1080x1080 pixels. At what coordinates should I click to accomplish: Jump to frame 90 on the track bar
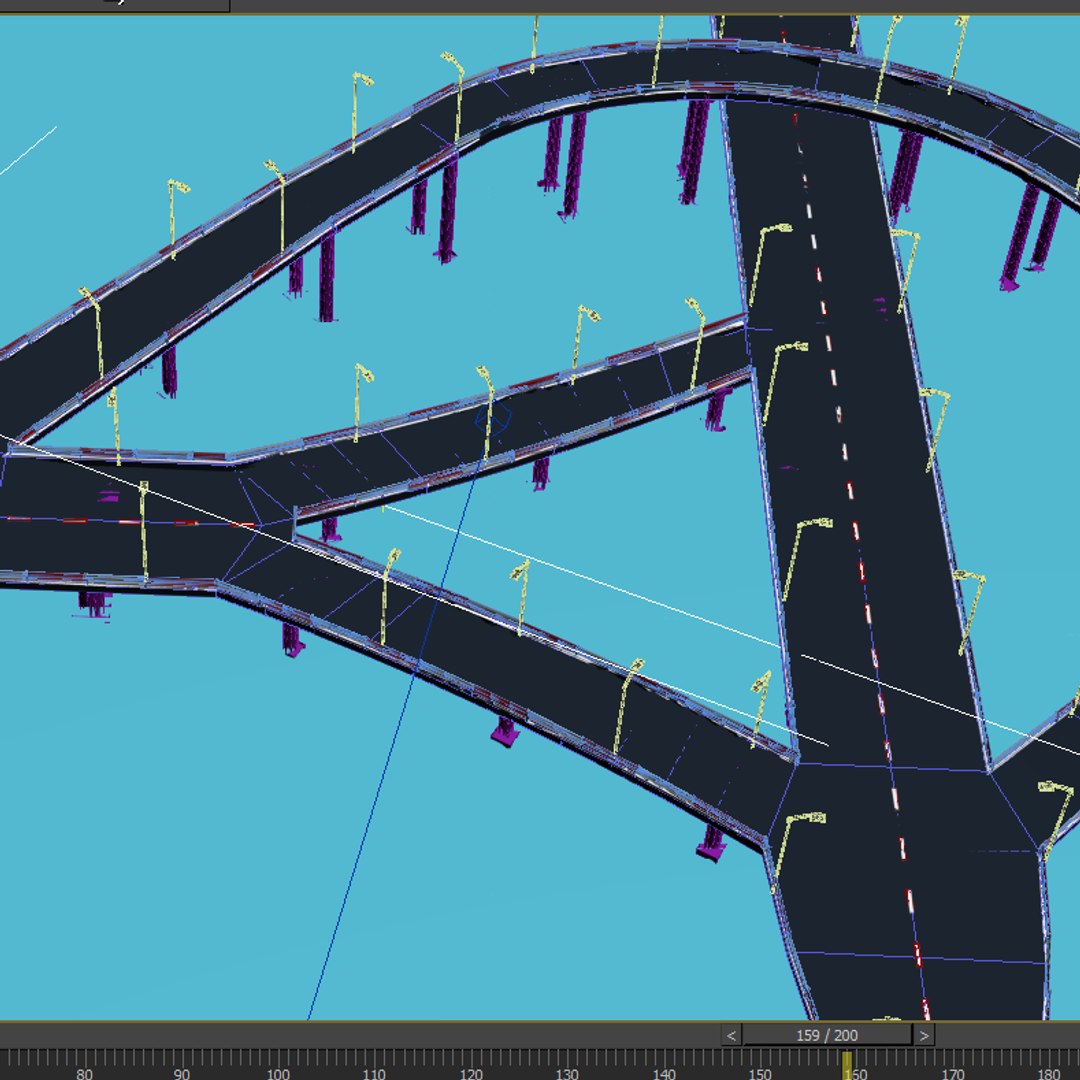click(x=181, y=1073)
